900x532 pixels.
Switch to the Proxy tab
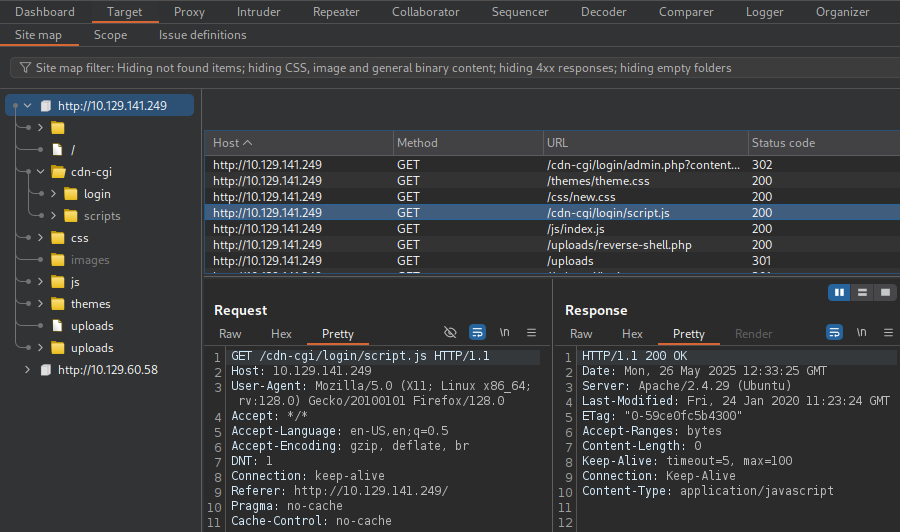(x=189, y=11)
